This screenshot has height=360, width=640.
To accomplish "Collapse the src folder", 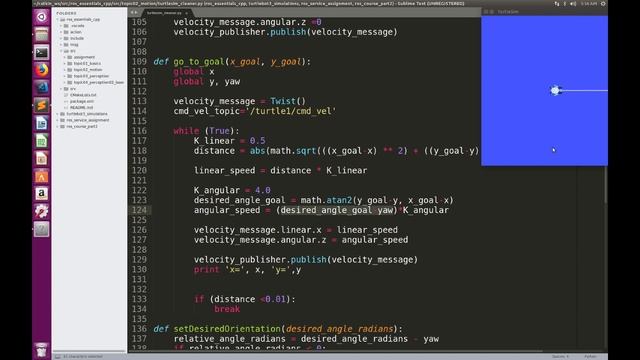I will click(x=61, y=51).
